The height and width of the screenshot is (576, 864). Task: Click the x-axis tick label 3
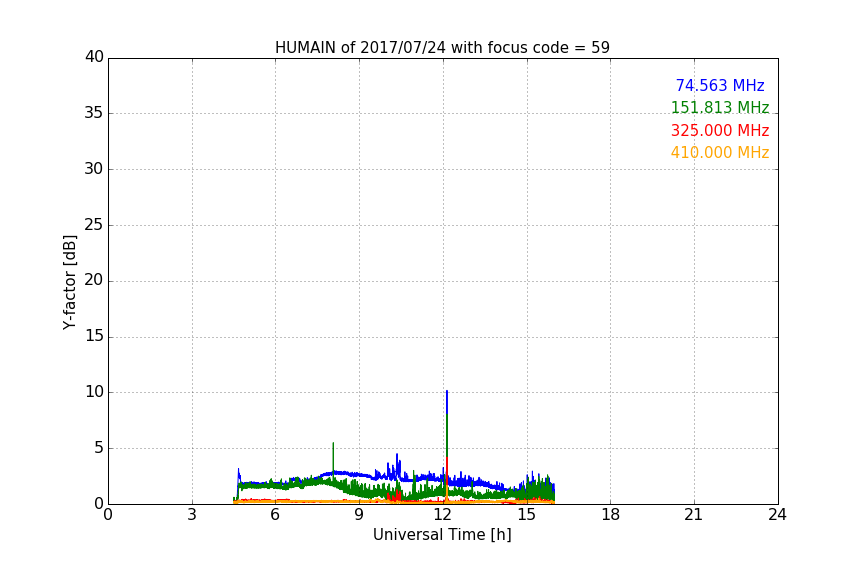point(192,515)
